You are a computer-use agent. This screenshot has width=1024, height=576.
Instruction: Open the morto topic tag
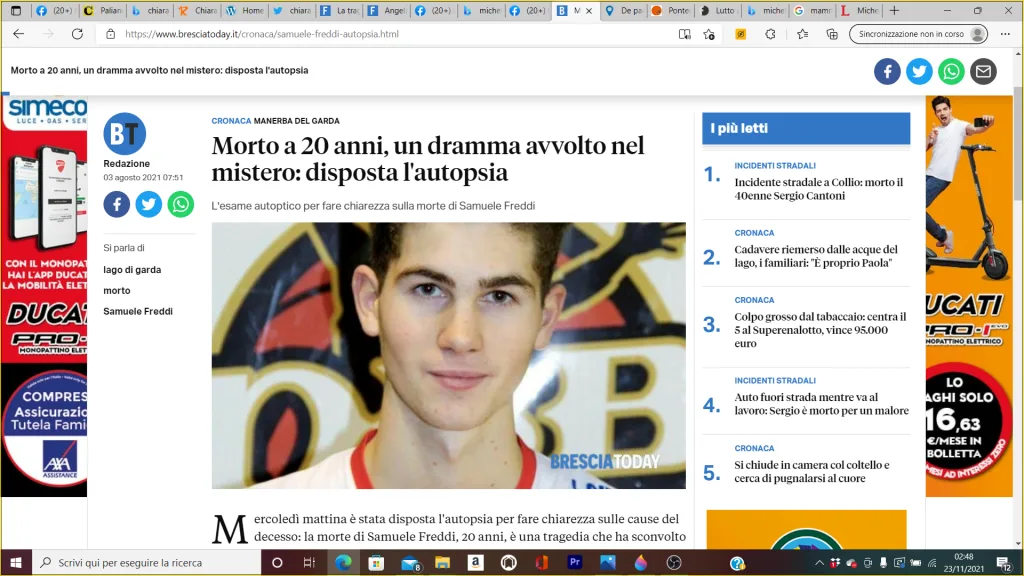(117, 291)
